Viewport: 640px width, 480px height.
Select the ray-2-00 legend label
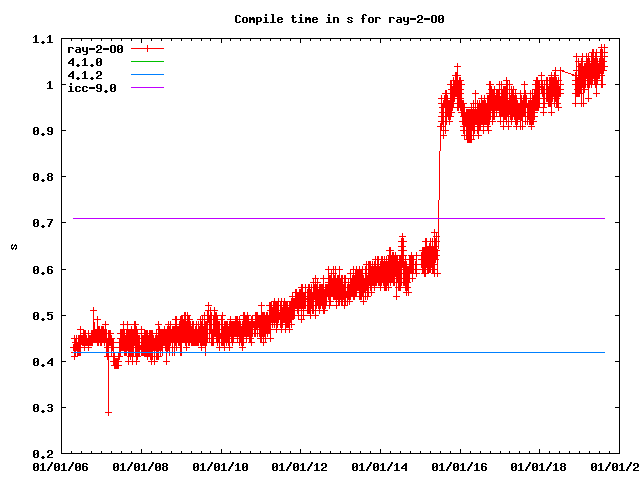coord(94,48)
